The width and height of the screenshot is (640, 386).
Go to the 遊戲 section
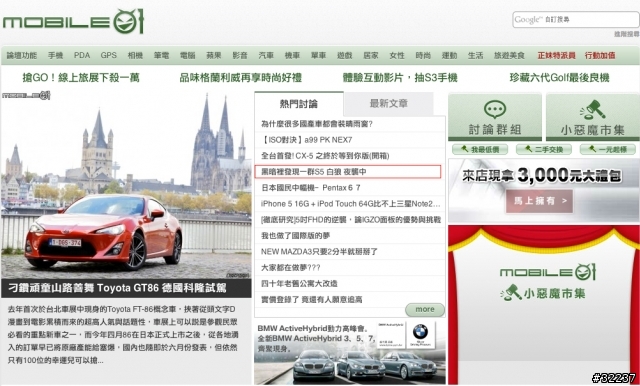(x=344, y=55)
